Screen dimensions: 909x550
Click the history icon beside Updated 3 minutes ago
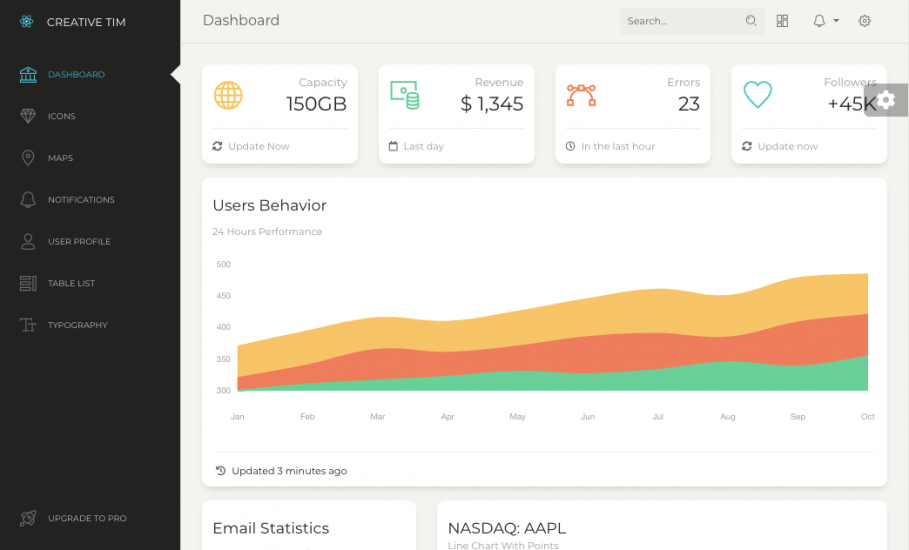point(220,471)
